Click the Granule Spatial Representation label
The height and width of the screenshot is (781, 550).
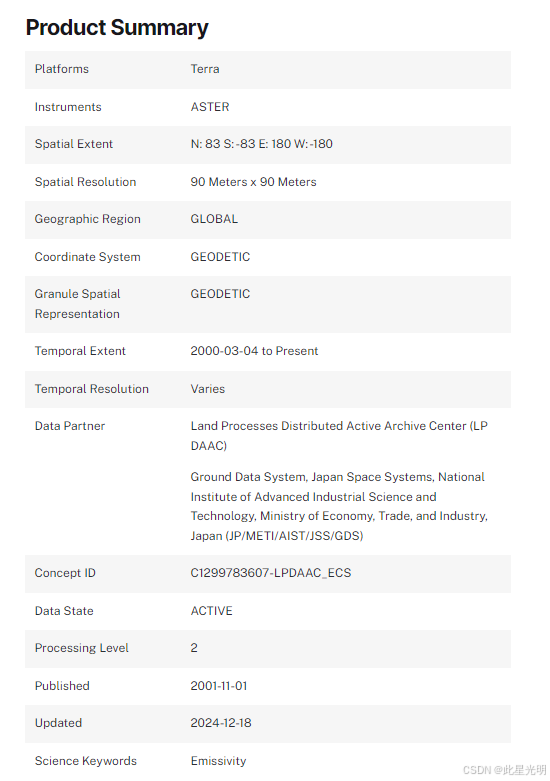click(x=77, y=304)
